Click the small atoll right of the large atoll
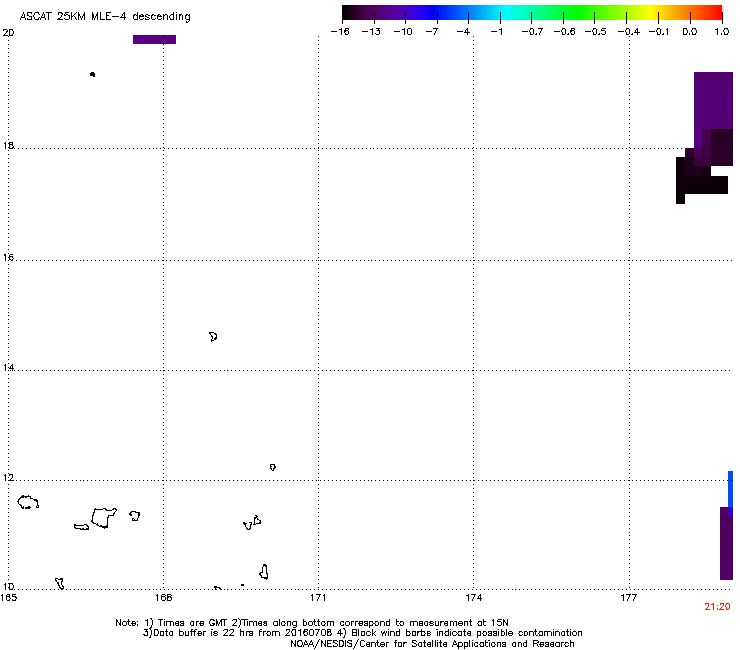Screen dimensions: 740x650 point(135,515)
